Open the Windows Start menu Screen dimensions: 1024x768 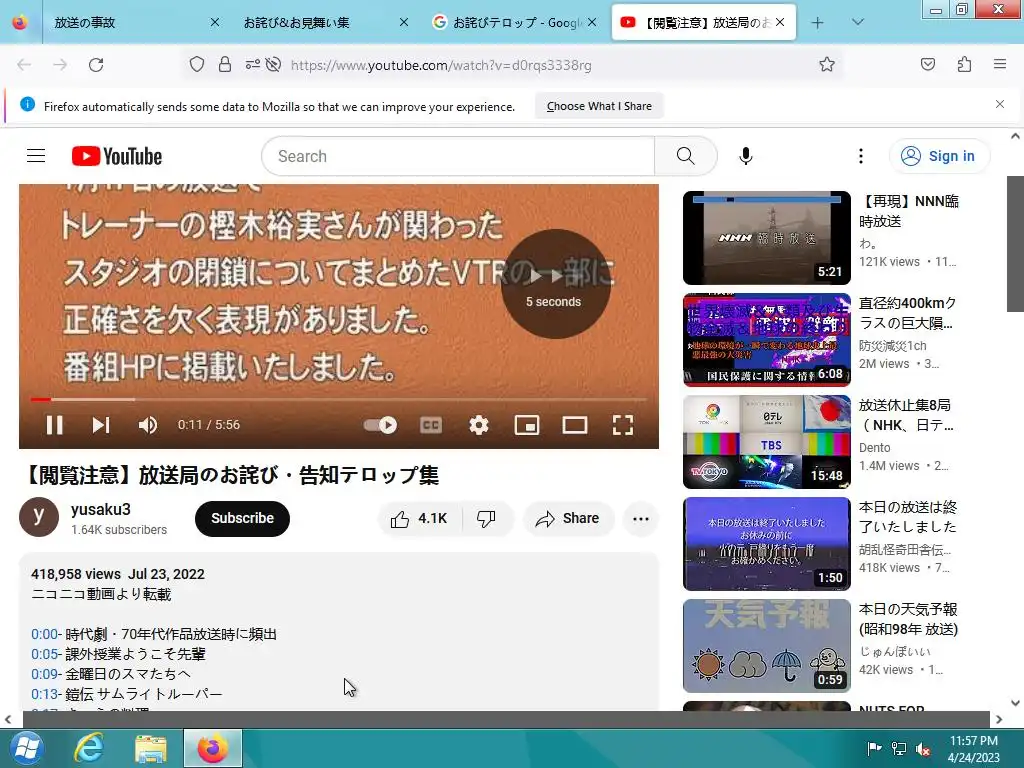(x=25, y=748)
